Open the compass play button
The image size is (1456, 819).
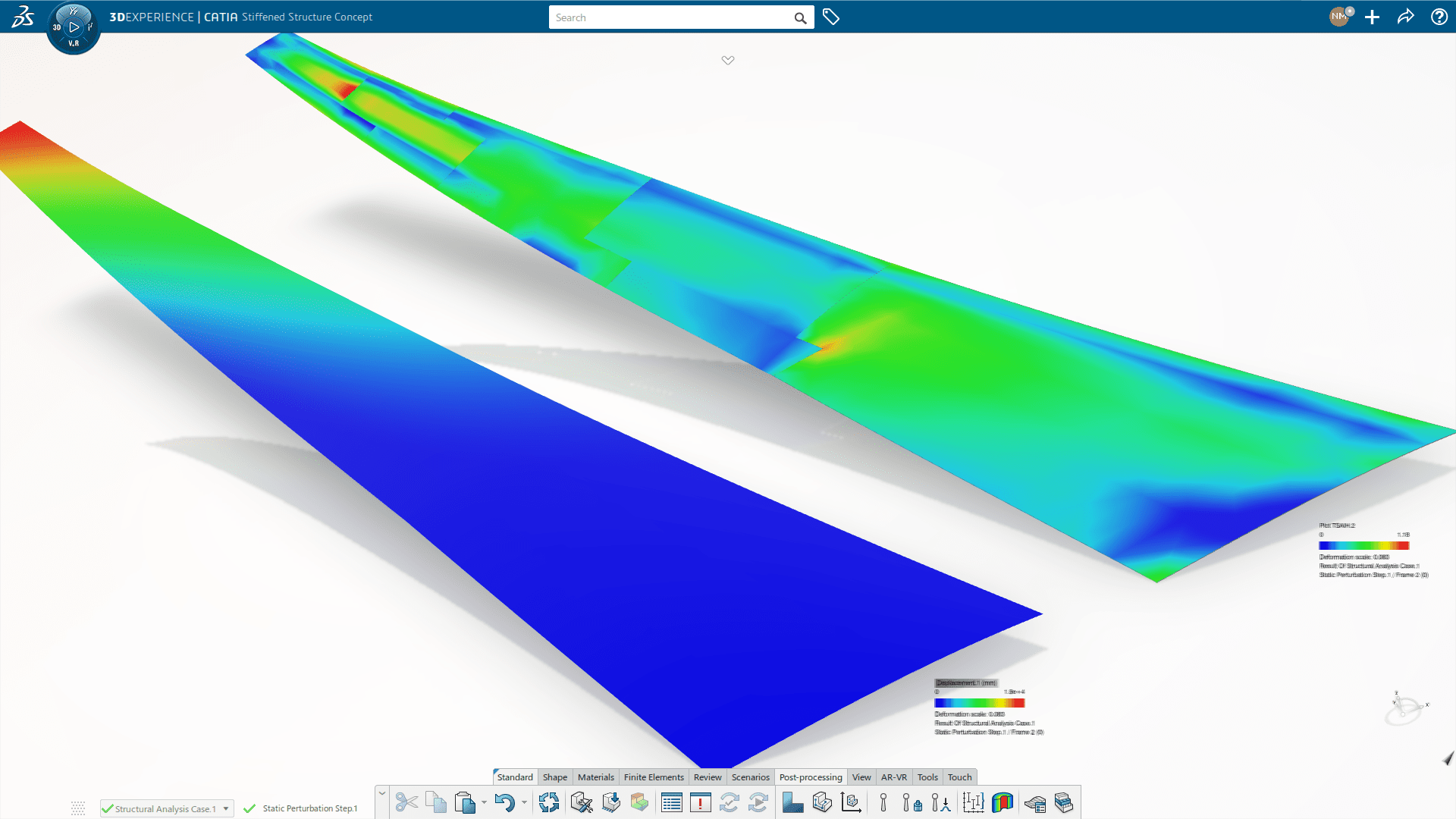pos(74,27)
